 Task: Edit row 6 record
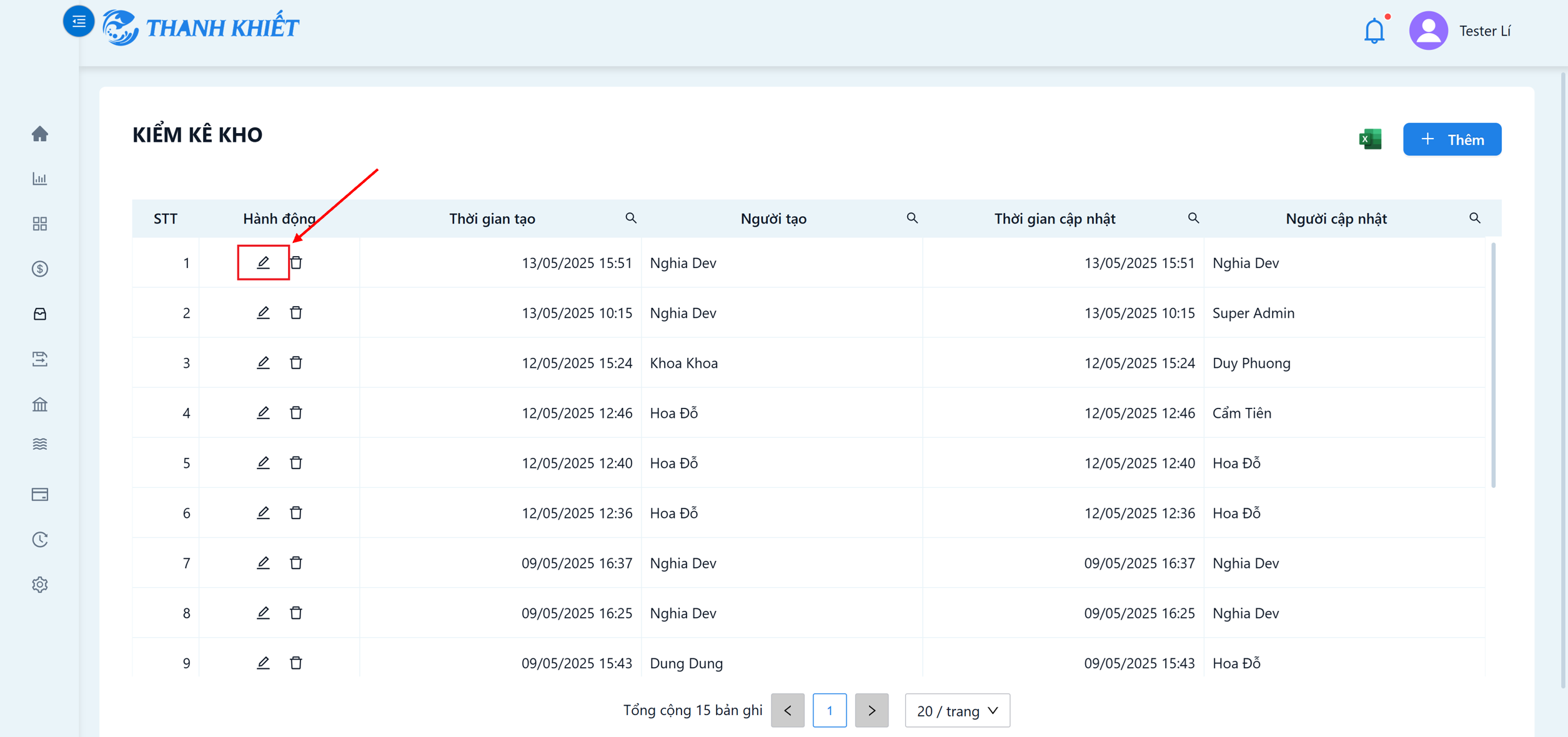[x=263, y=512]
